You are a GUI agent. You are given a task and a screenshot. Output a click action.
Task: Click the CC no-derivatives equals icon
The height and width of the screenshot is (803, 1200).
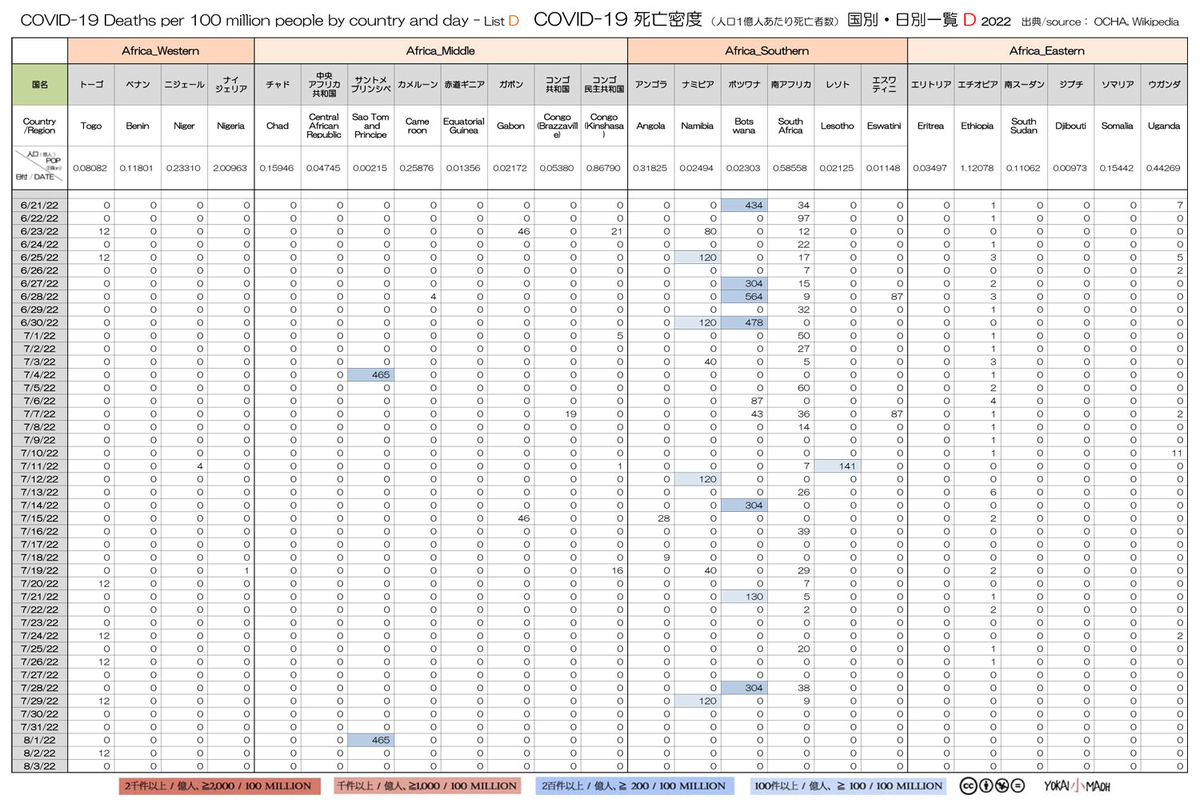(x=1016, y=785)
